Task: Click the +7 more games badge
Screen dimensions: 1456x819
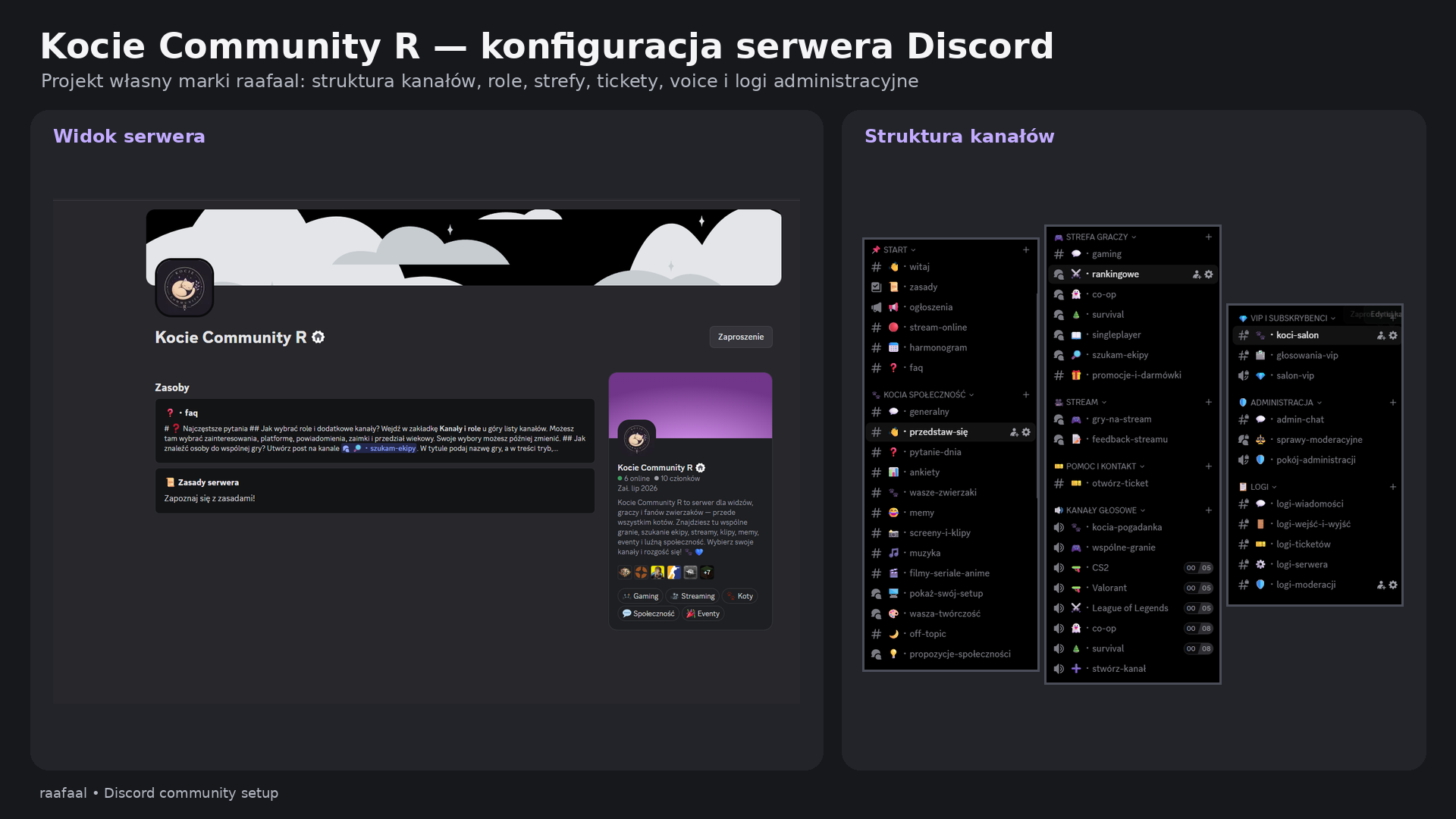Action: pyautogui.click(x=707, y=573)
